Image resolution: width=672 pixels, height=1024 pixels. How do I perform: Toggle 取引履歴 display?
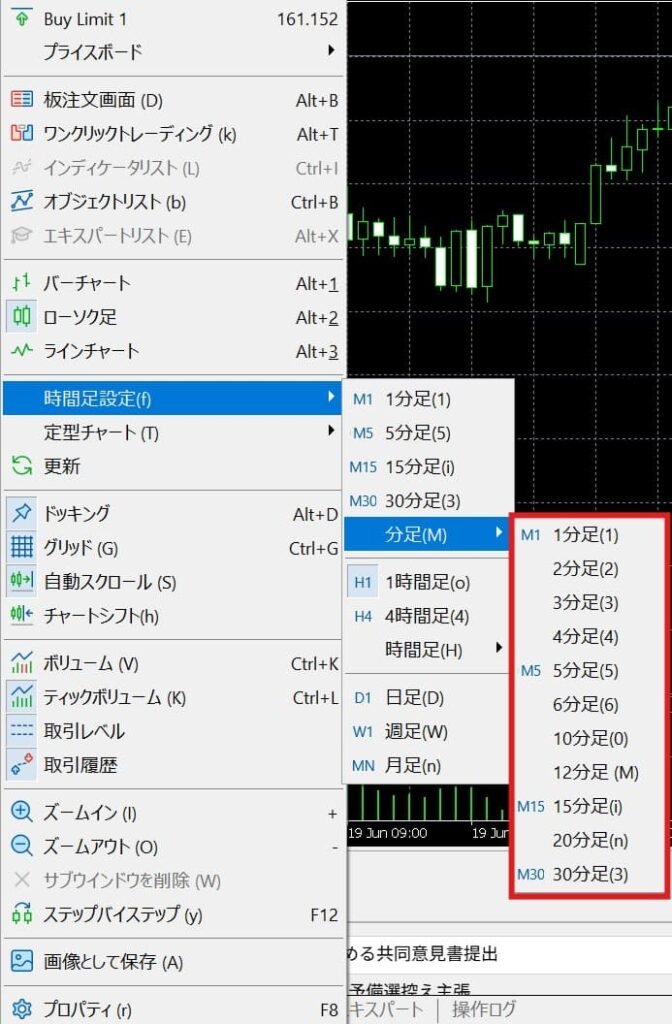pyautogui.click(x=172, y=765)
